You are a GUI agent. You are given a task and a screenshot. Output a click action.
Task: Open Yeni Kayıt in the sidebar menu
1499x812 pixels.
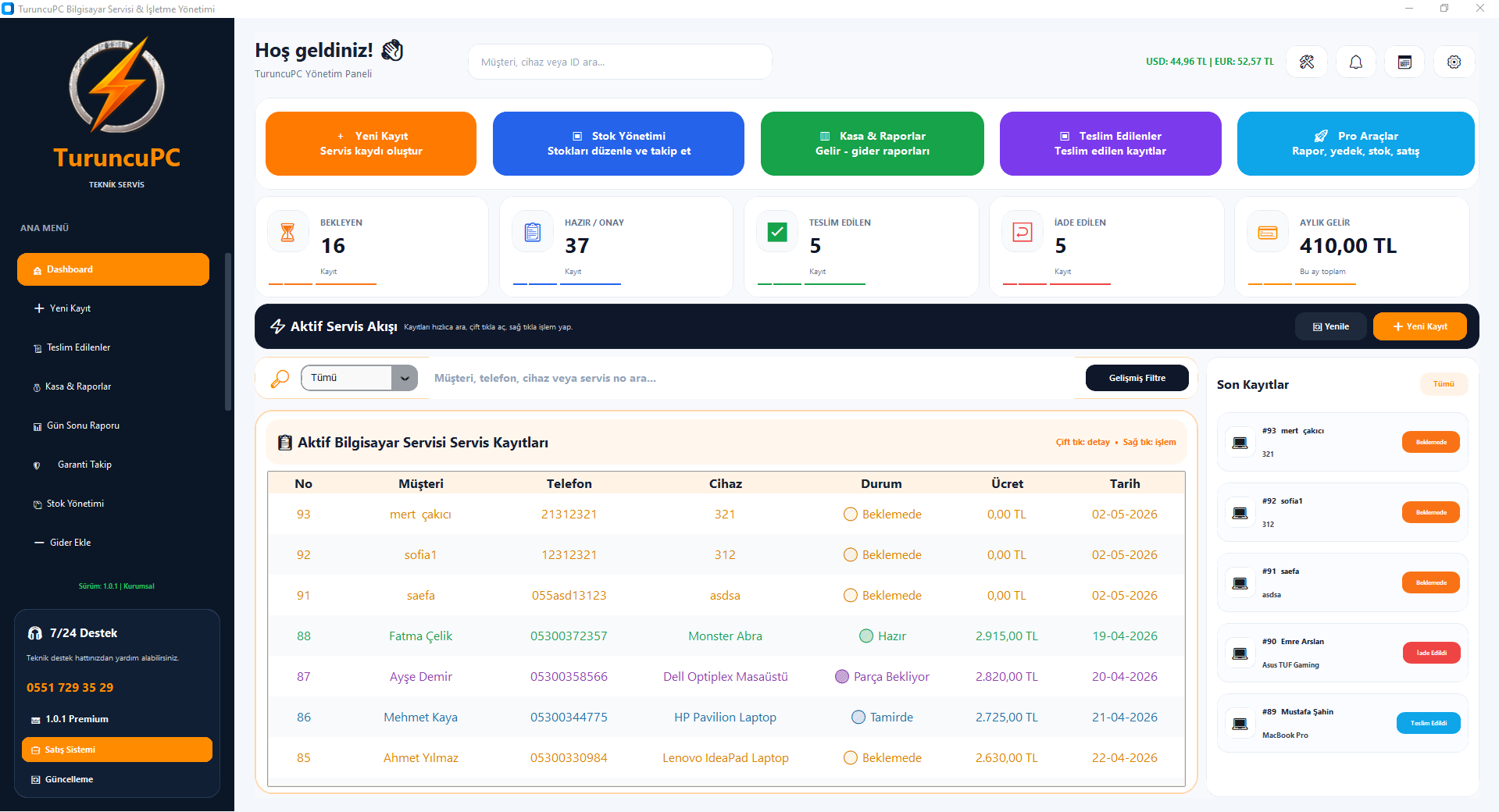[113, 308]
